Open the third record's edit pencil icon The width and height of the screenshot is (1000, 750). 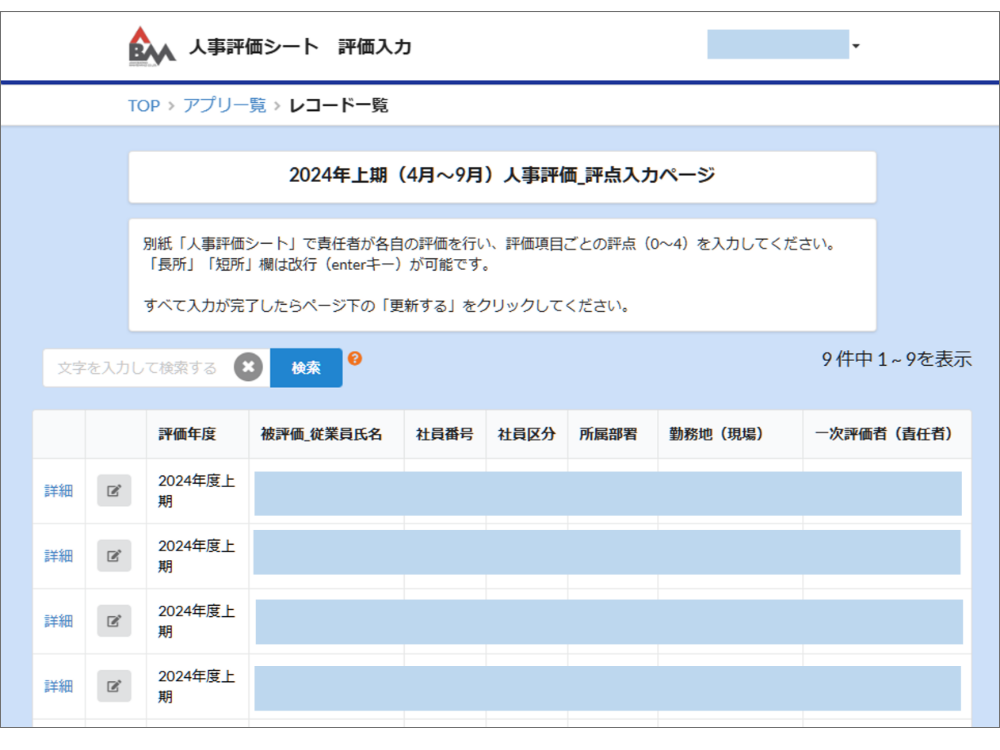tap(113, 620)
